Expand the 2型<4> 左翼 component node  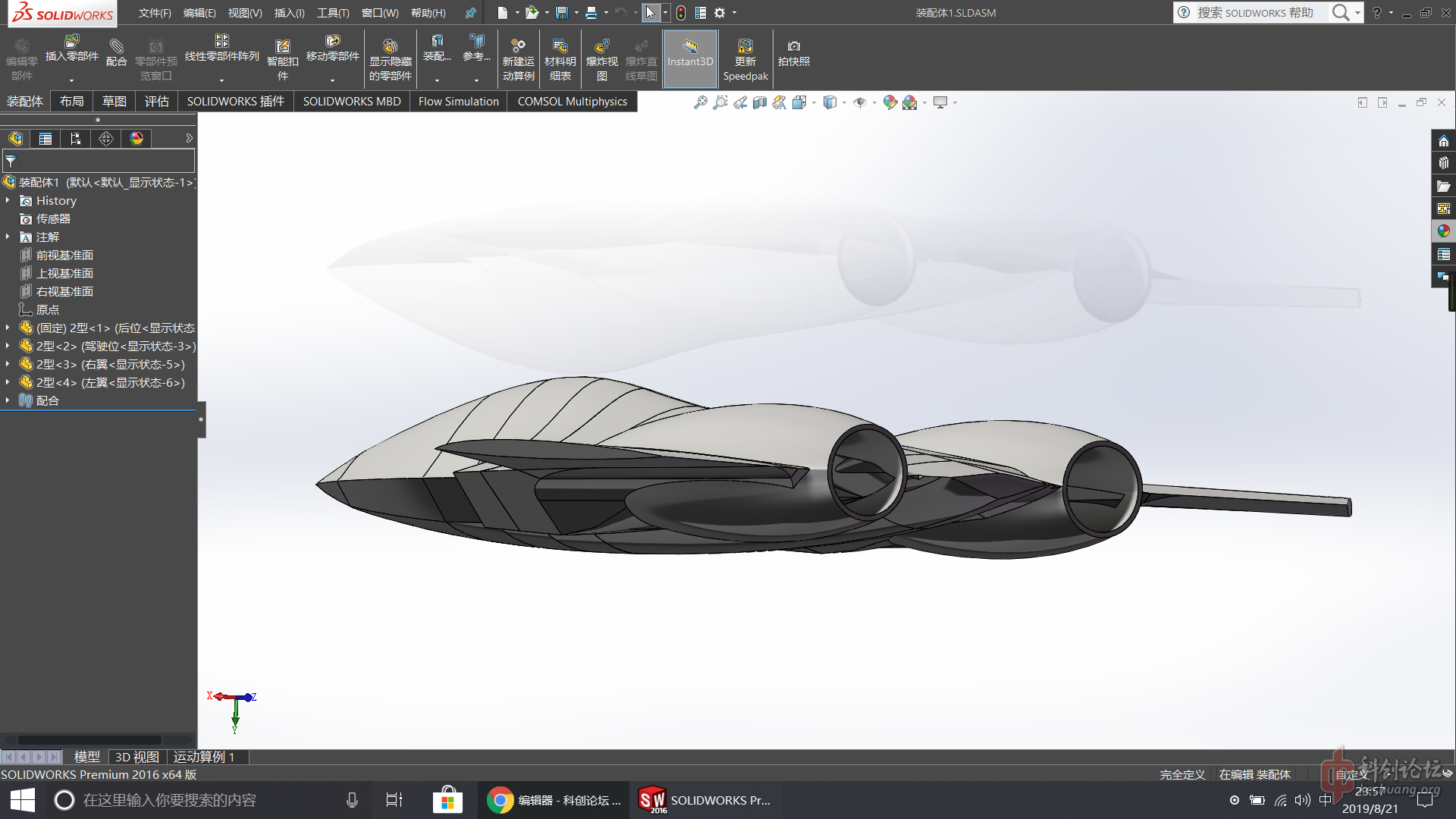(x=8, y=382)
